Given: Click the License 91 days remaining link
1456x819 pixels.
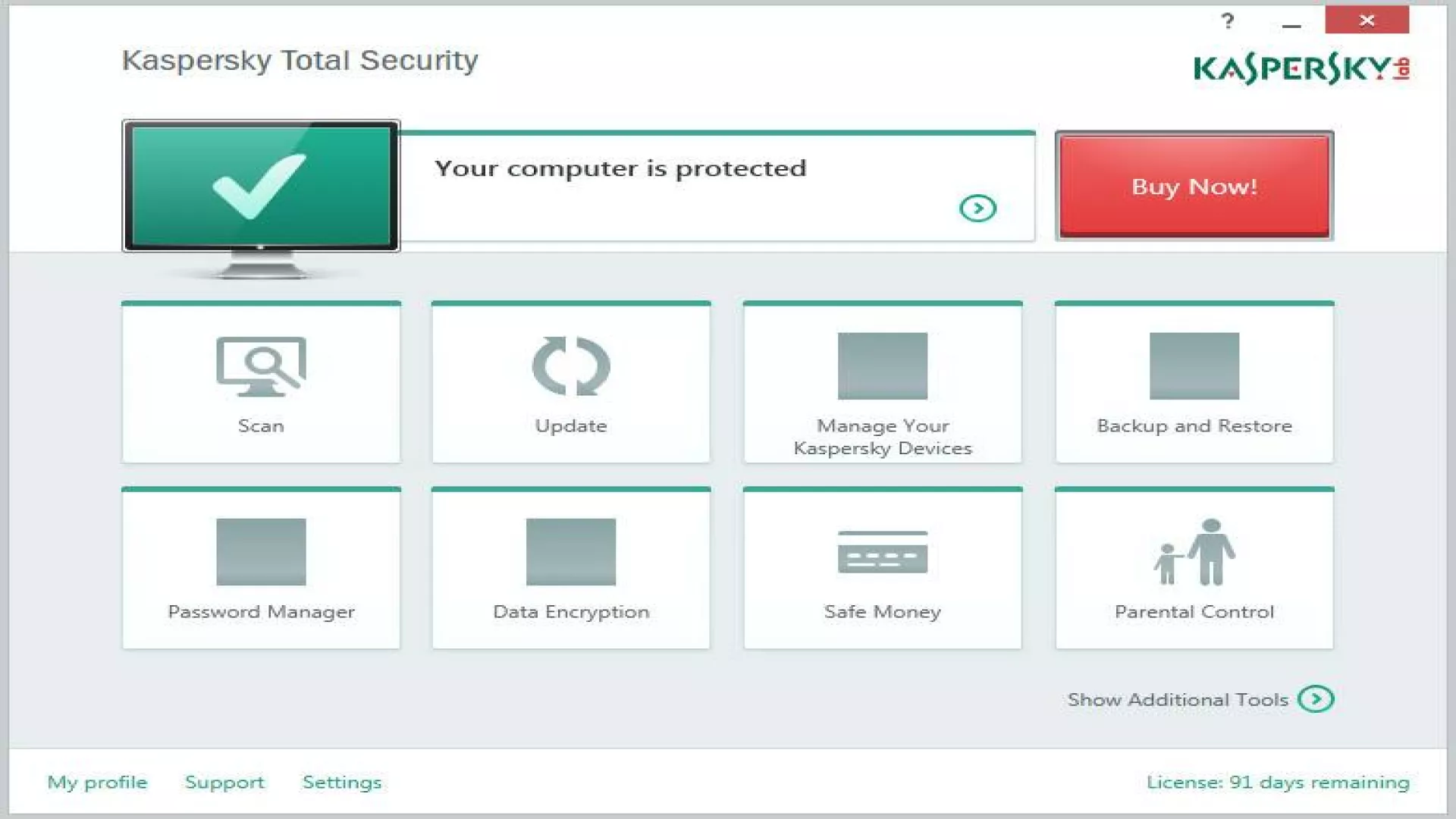Looking at the screenshot, I should [x=1278, y=782].
